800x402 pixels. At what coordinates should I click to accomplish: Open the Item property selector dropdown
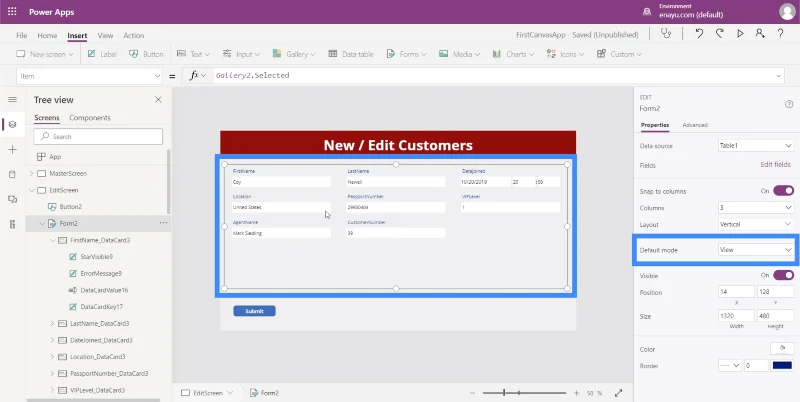[90, 76]
